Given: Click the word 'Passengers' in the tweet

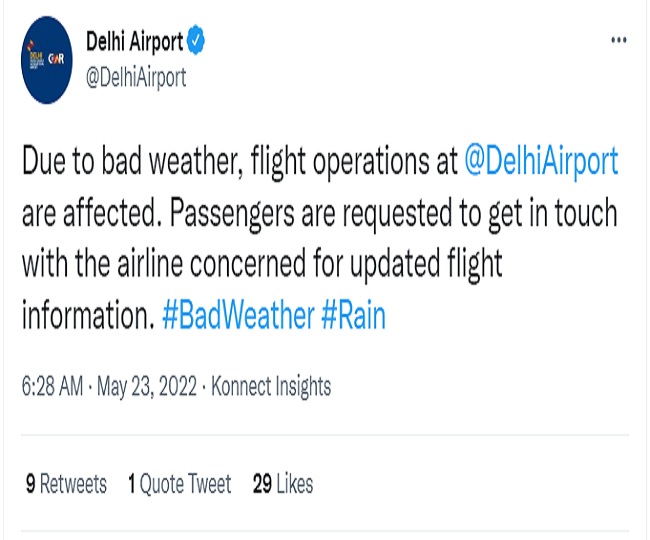Looking at the screenshot, I should (x=232, y=214).
